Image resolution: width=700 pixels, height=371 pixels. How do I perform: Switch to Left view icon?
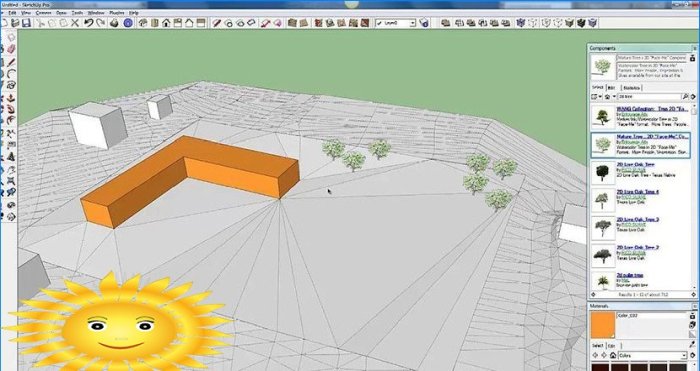[201, 23]
